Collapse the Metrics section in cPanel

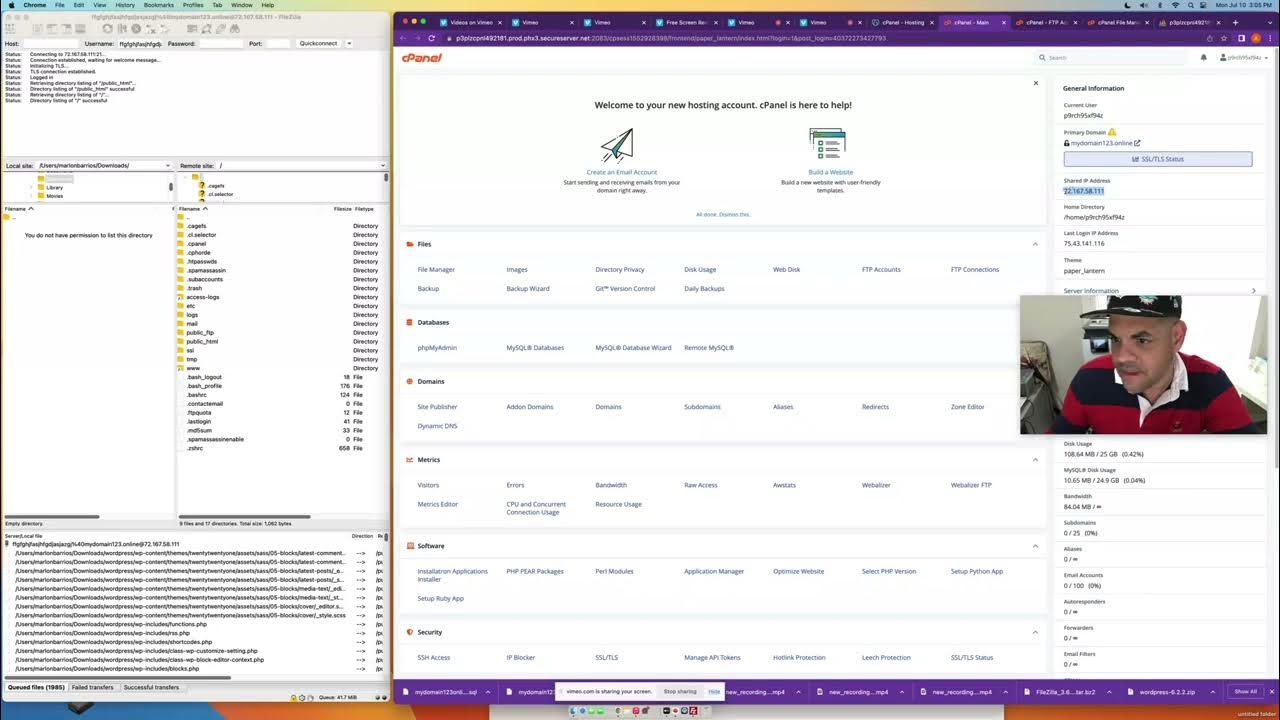click(x=1035, y=460)
